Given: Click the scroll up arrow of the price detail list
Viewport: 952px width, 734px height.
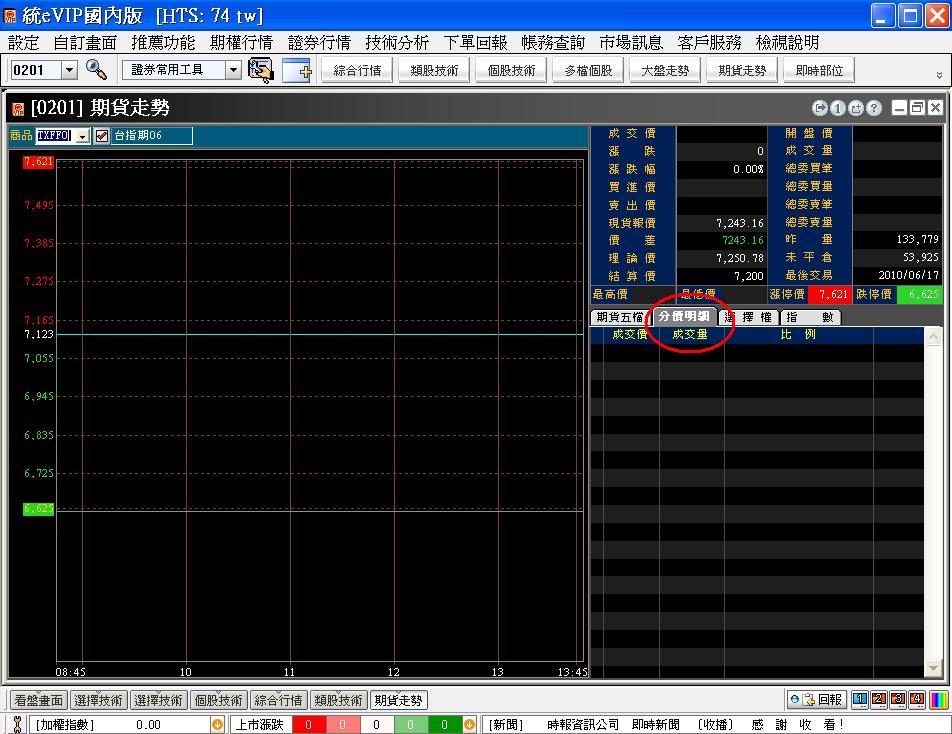Looking at the screenshot, I should click(x=933, y=336).
